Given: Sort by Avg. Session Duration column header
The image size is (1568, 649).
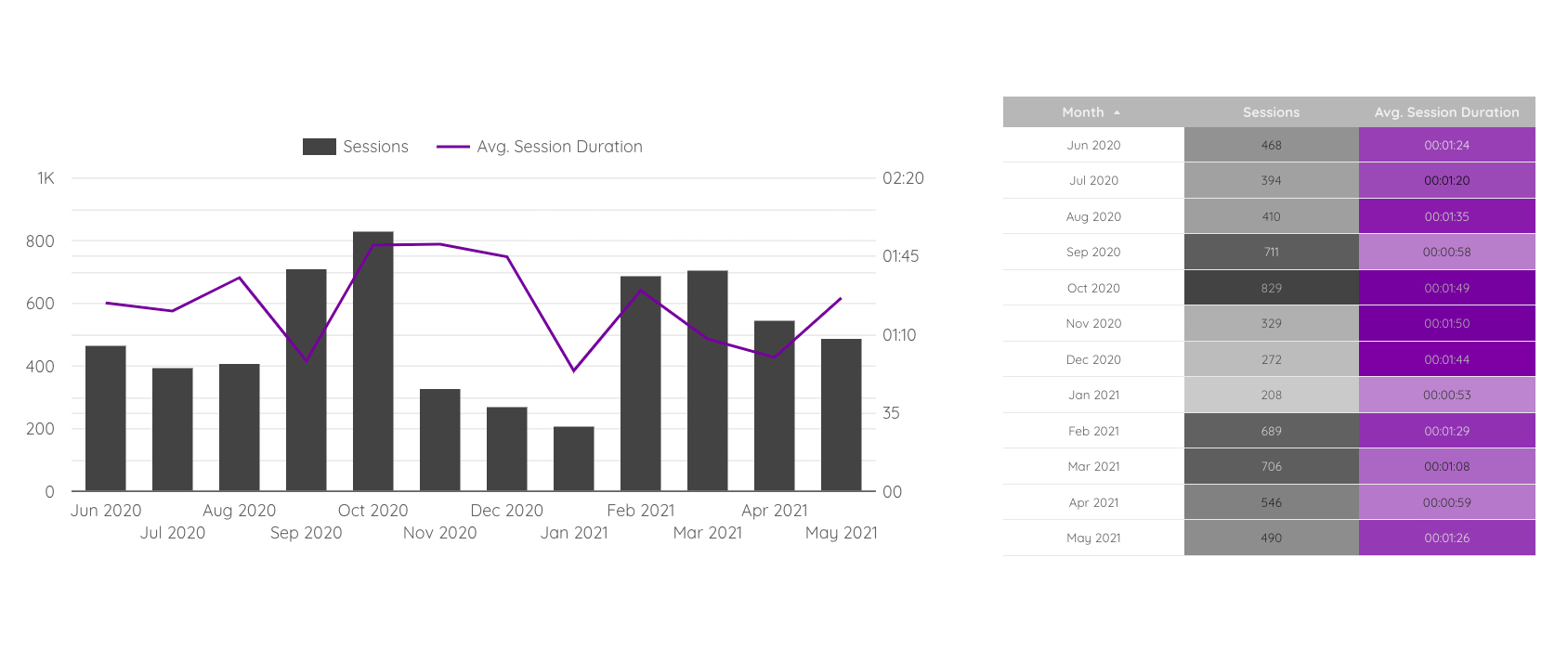Looking at the screenshot, I should click(x=1446, y=112).
